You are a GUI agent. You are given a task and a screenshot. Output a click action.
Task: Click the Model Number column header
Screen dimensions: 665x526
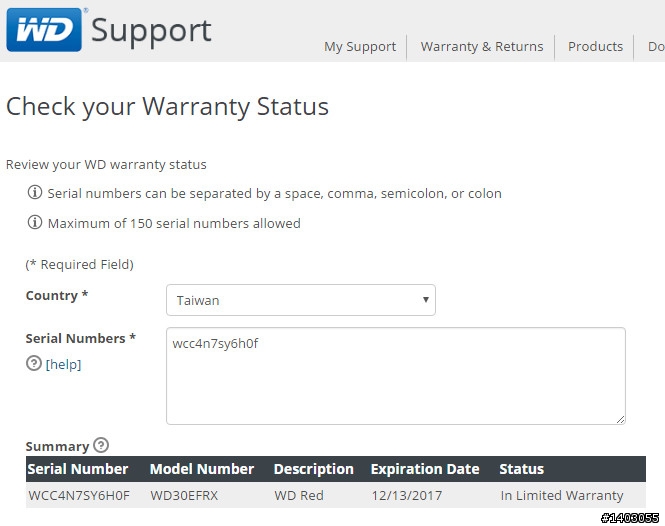click(202, 469)
